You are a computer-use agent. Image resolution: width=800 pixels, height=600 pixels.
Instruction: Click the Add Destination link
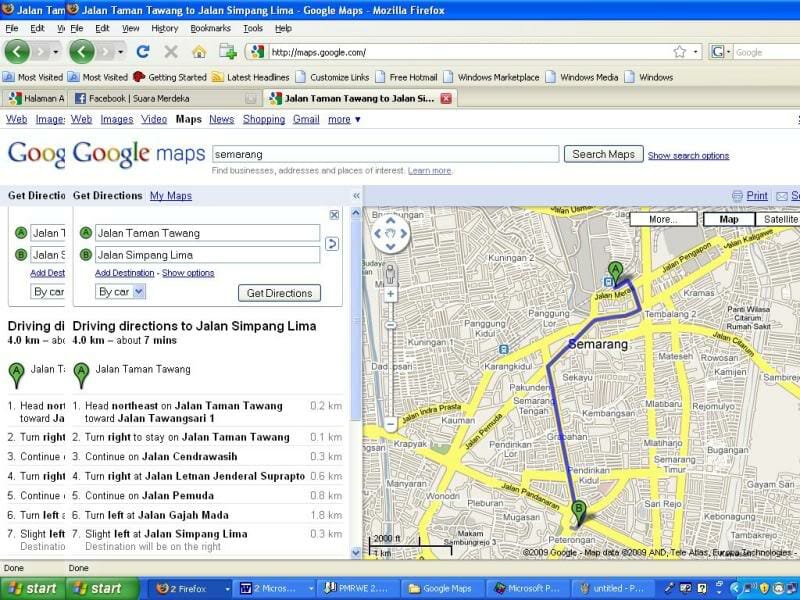coord(124,273)
